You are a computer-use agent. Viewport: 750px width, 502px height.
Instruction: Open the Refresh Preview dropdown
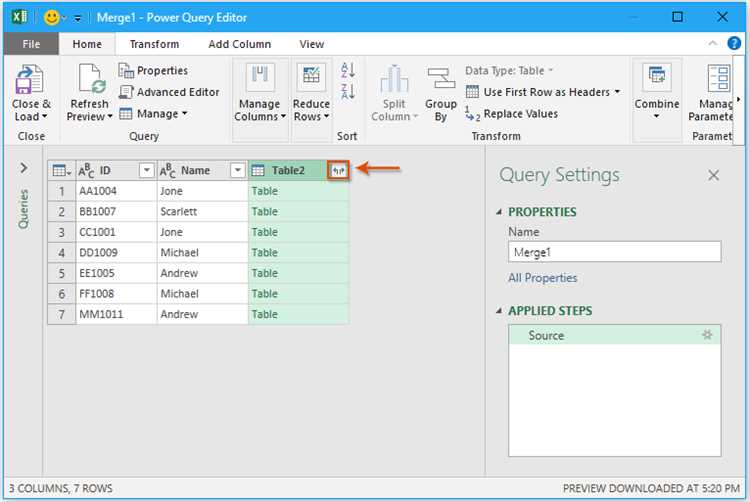(x=110, y=117)
